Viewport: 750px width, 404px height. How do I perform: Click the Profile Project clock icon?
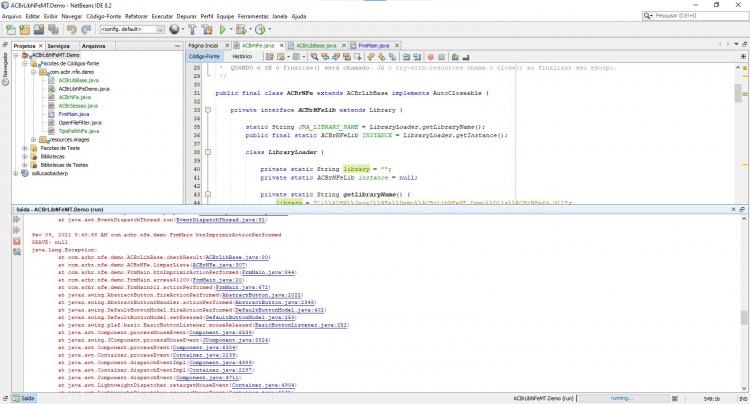(260, 30)
